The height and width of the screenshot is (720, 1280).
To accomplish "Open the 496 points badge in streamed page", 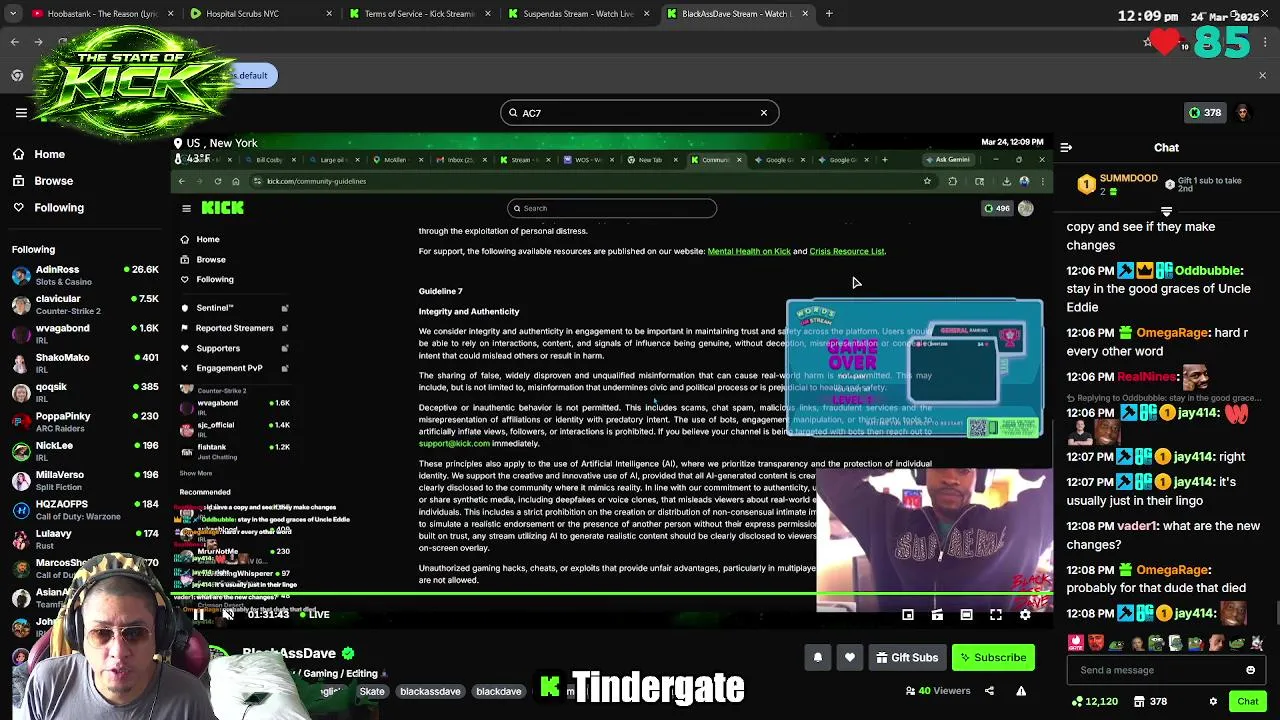I will (997, 208).
